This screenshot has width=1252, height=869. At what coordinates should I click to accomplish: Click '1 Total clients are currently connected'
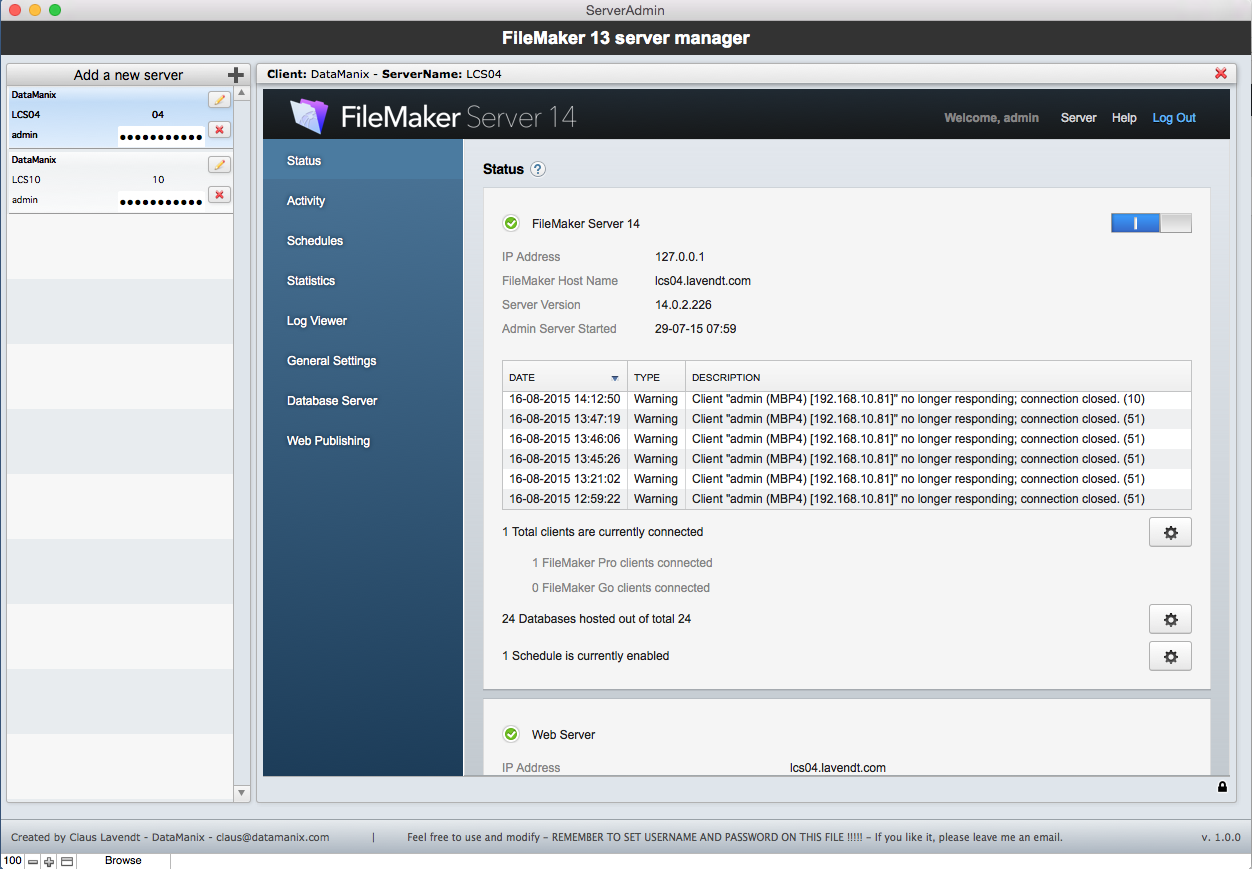[x=602, y=532]
